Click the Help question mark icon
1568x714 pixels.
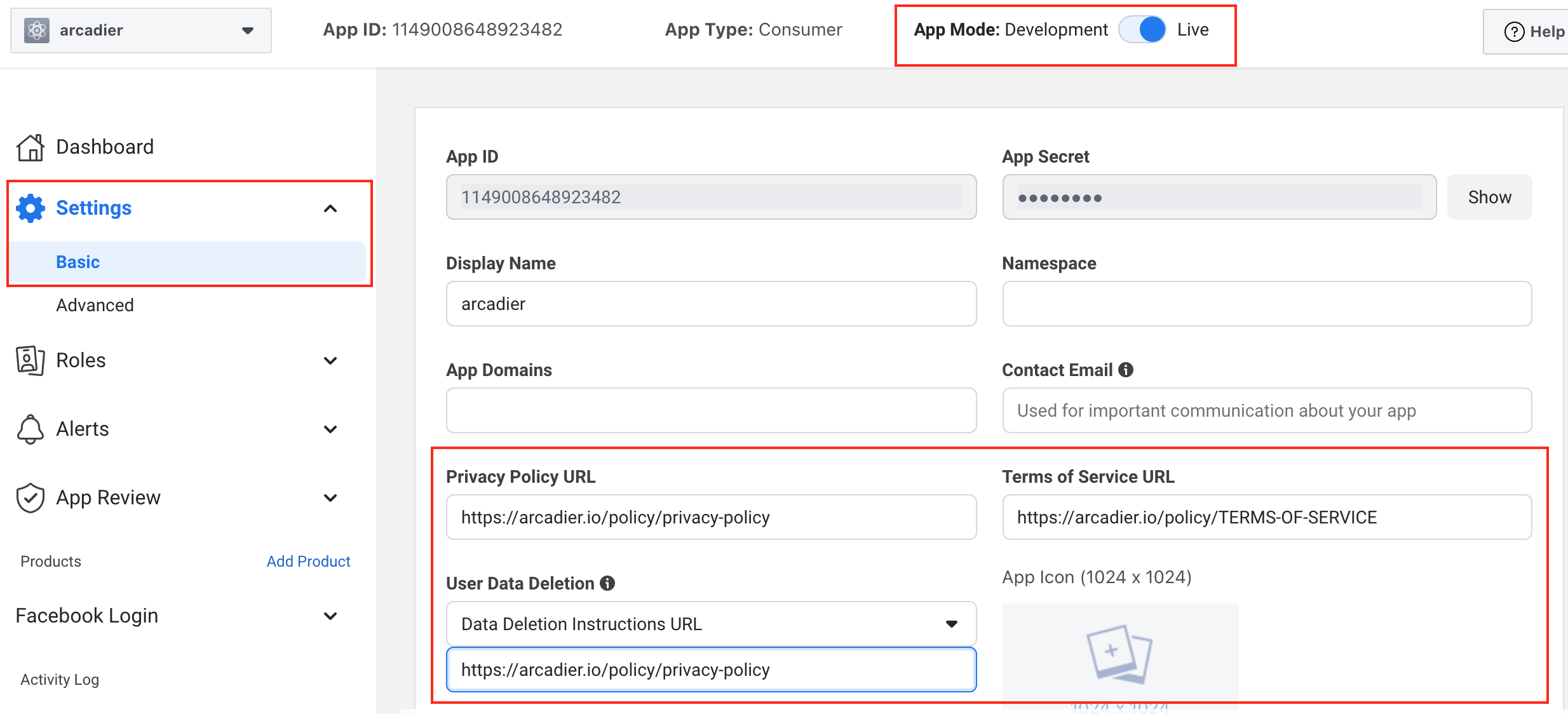(1515, 31)
